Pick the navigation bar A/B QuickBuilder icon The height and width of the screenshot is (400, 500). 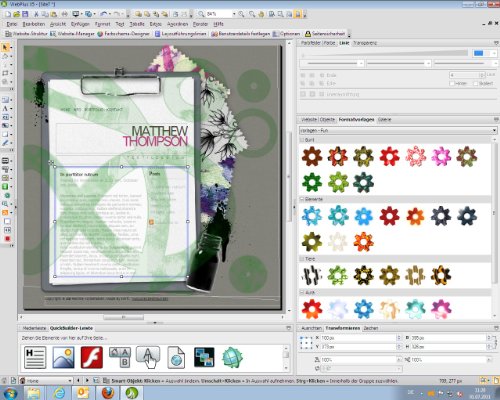point(120,357)
